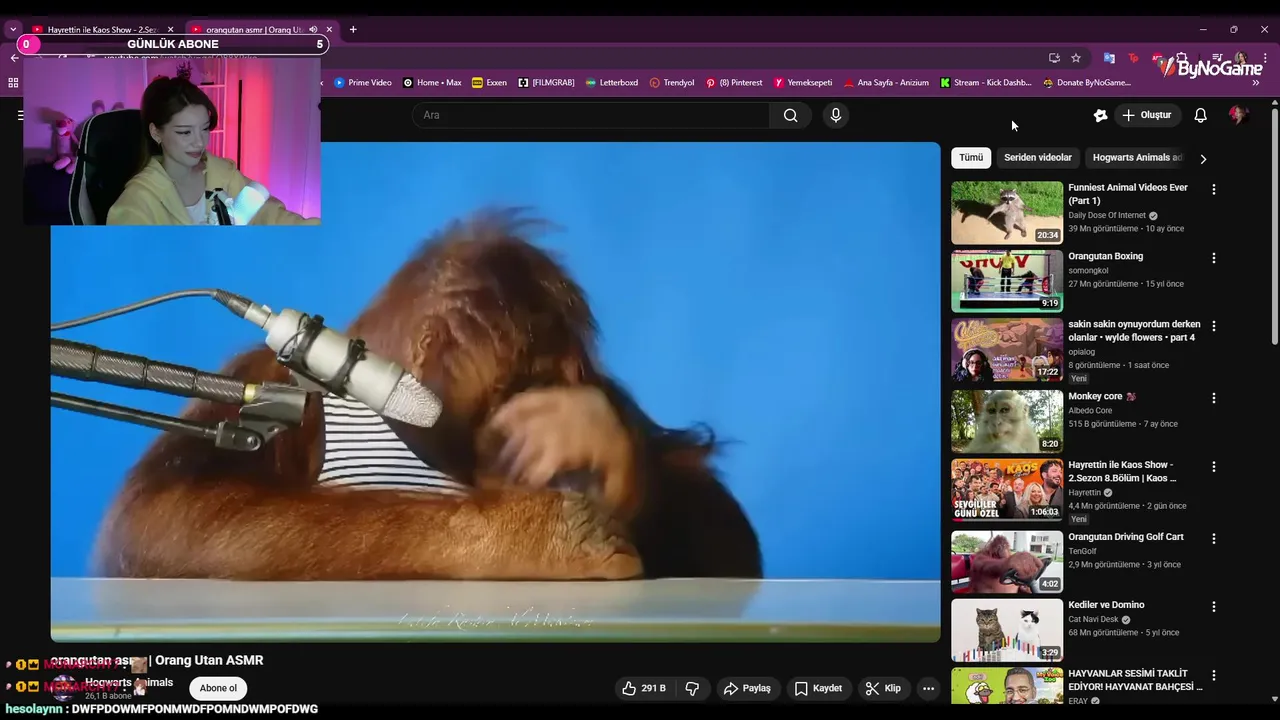The image size is (1280, 720).
Task: Open the tab search dropdown arrow
Action: click(x=13, y=30)
